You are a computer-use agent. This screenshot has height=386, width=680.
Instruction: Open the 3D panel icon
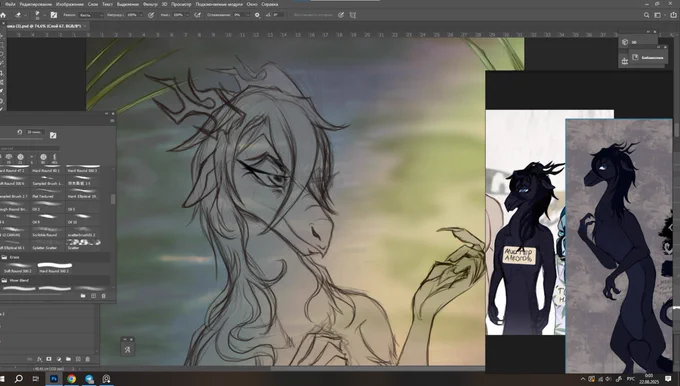click(625, 42)
